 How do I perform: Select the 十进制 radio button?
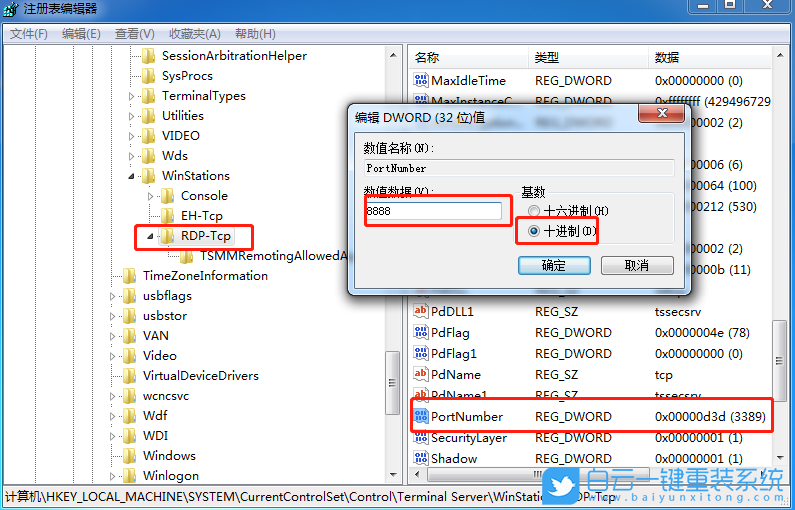point(533,231)
